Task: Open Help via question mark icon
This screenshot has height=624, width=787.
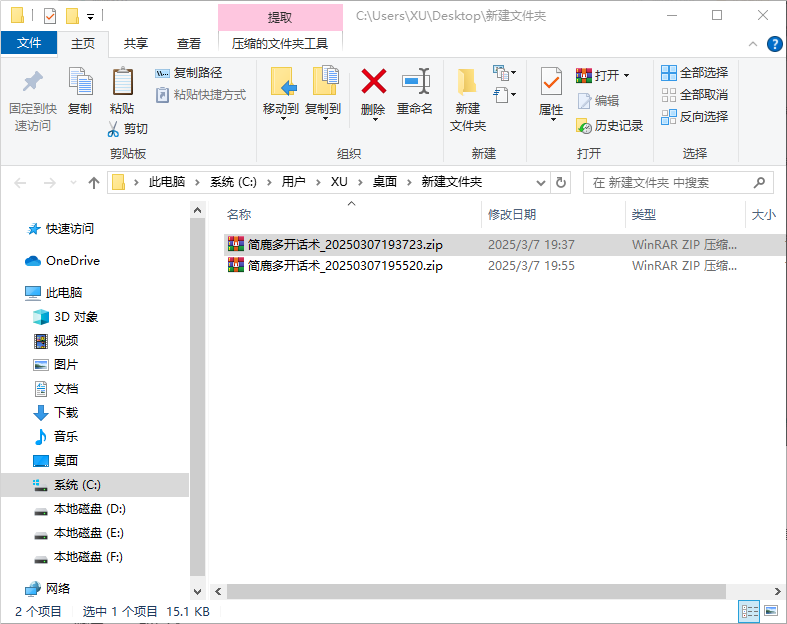Action: (x=774, y=44)
